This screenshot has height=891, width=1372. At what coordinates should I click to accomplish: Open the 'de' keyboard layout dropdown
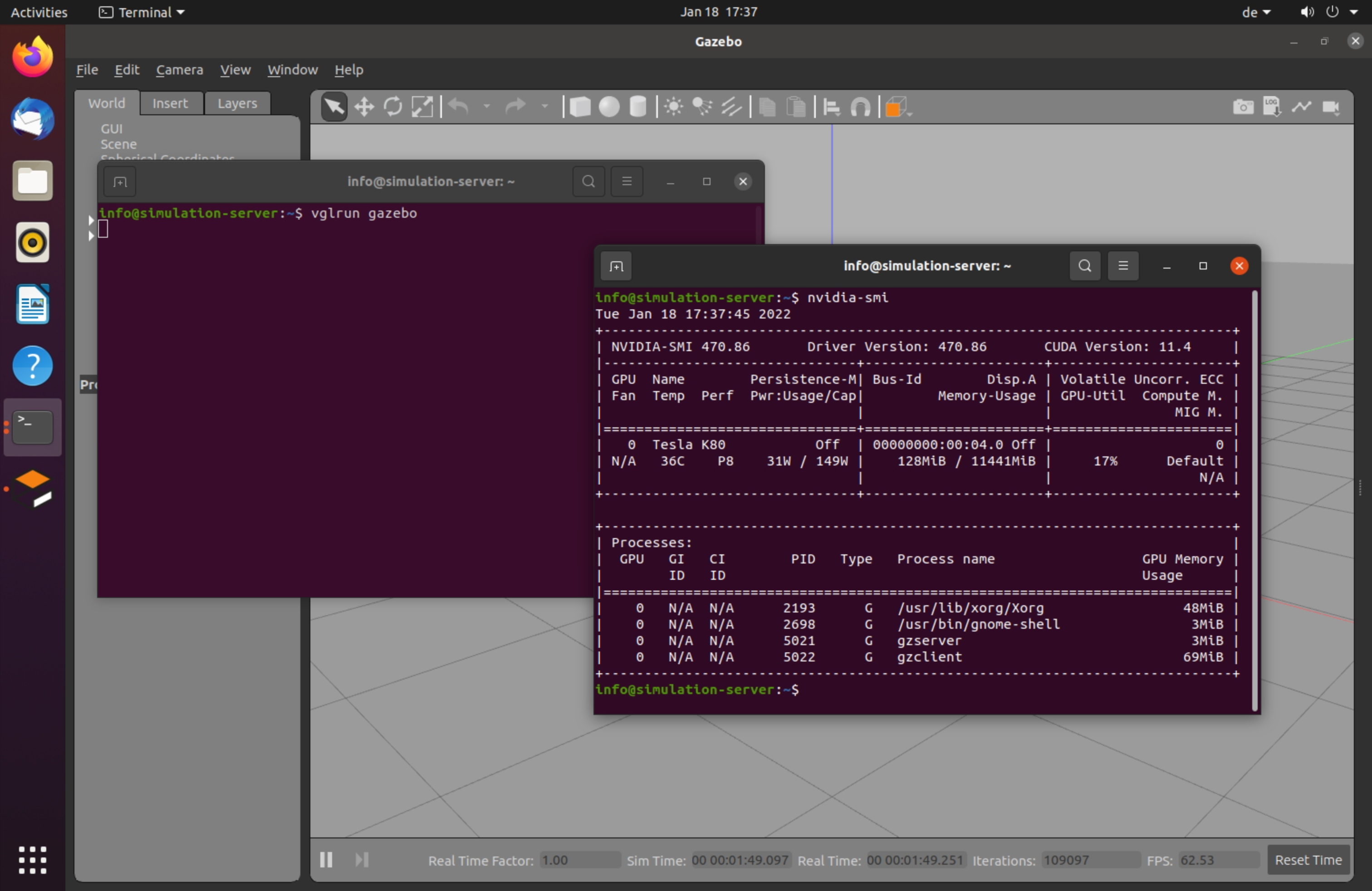1256,12
